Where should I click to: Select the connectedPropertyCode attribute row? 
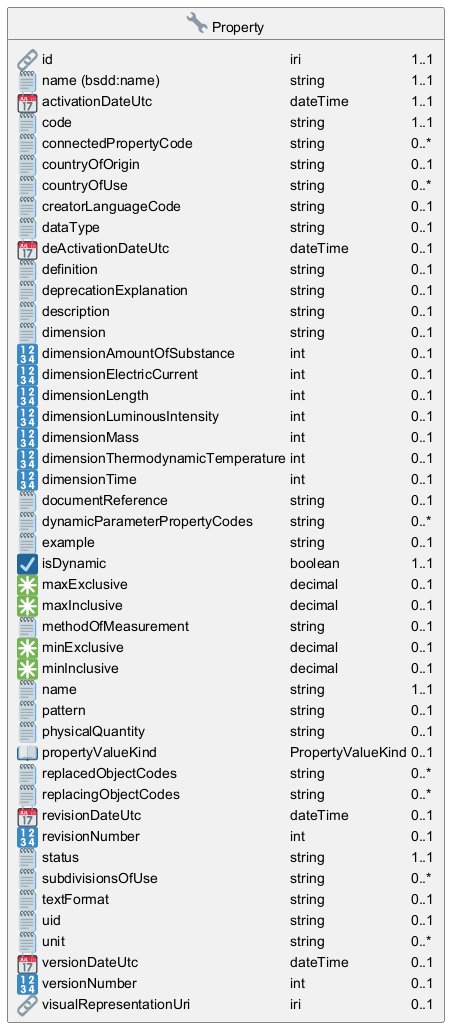click(x=226, y=144)
